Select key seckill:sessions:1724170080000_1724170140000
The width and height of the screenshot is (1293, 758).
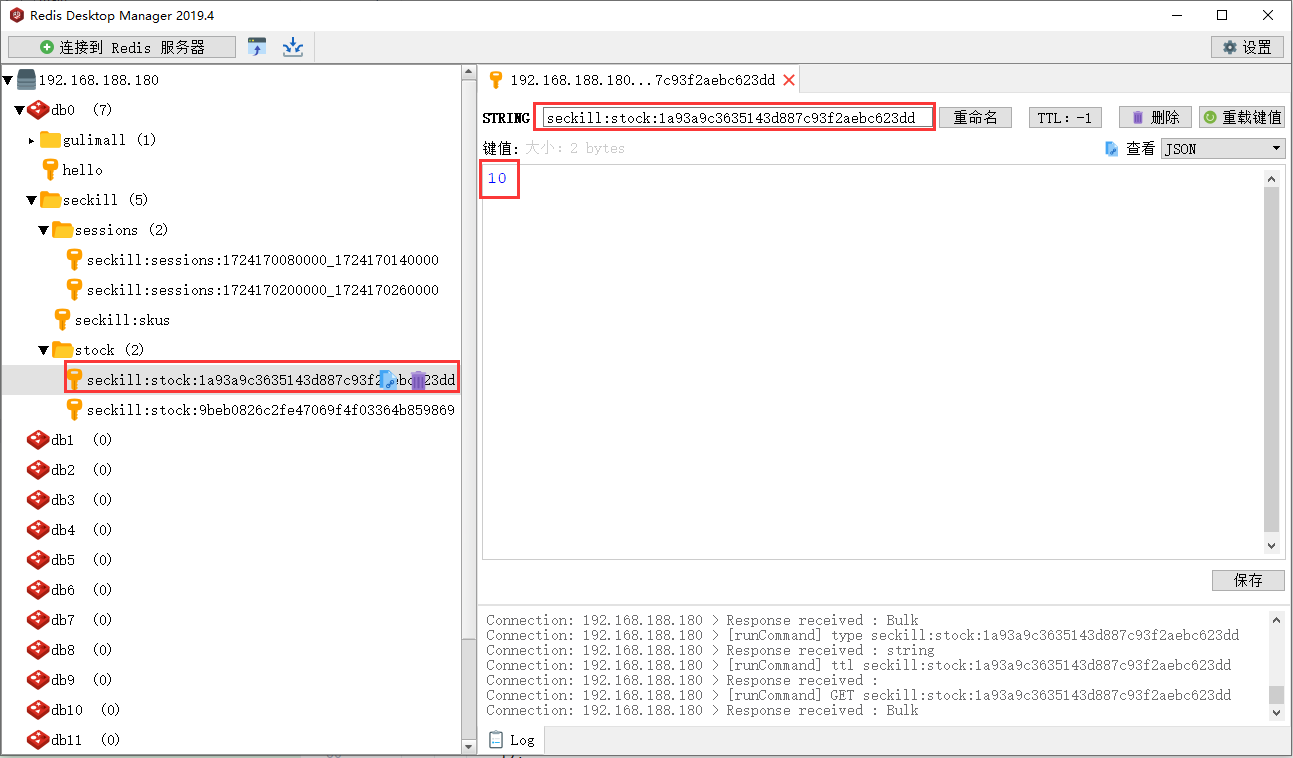click(262, 260)
